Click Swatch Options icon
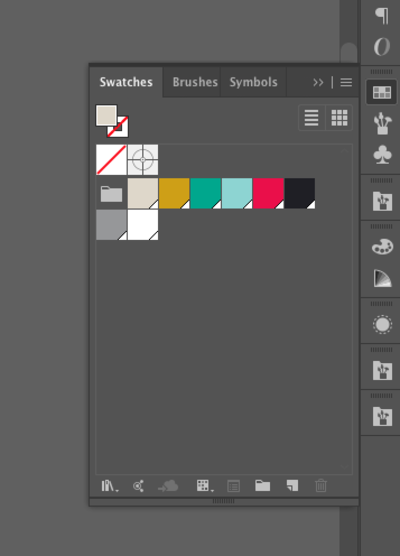The image size is (400, 556). pyautogui.click(x=233, y=486)
